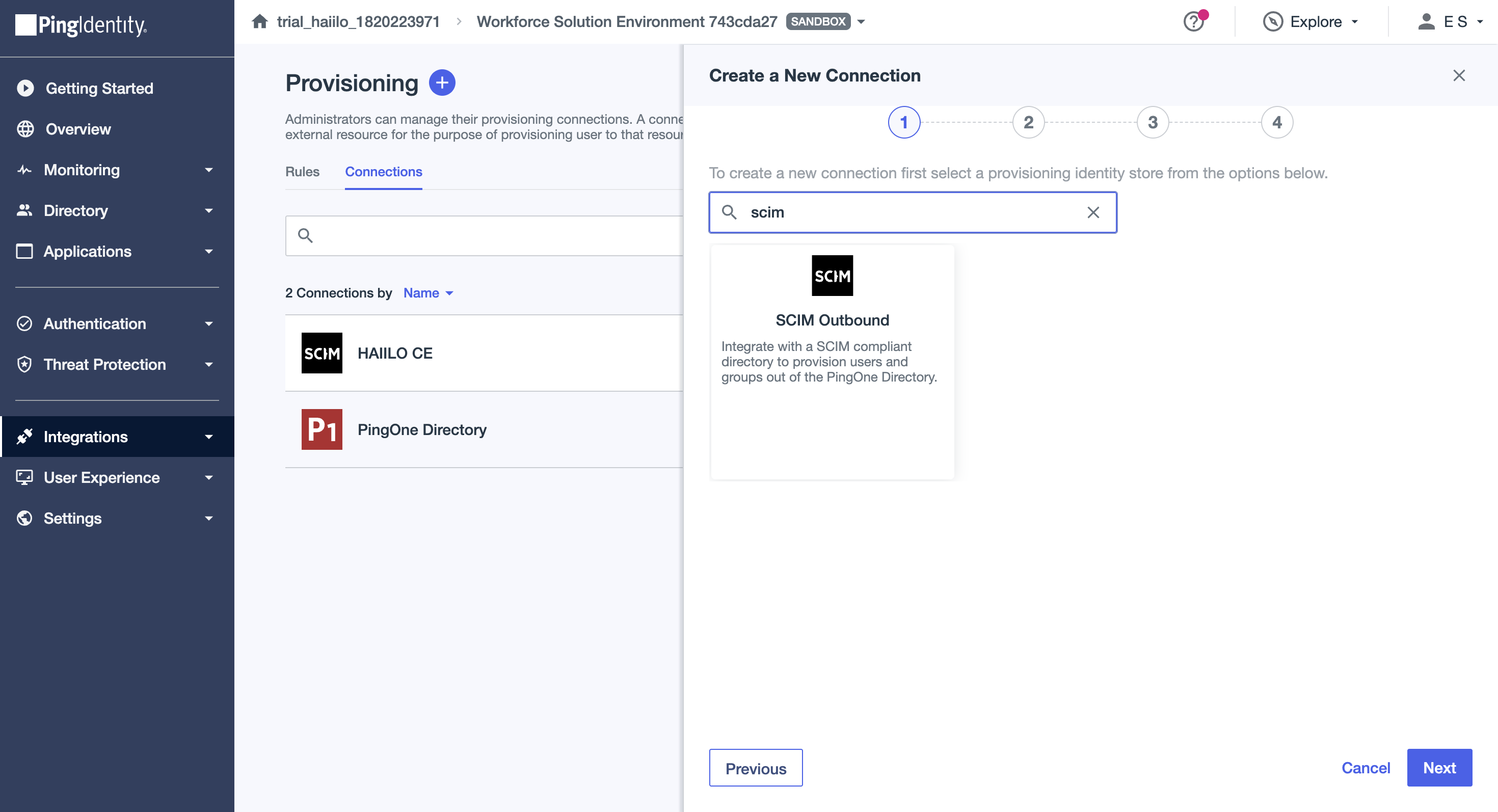Click the SCIM Outbound card logo

pos(832,276)
